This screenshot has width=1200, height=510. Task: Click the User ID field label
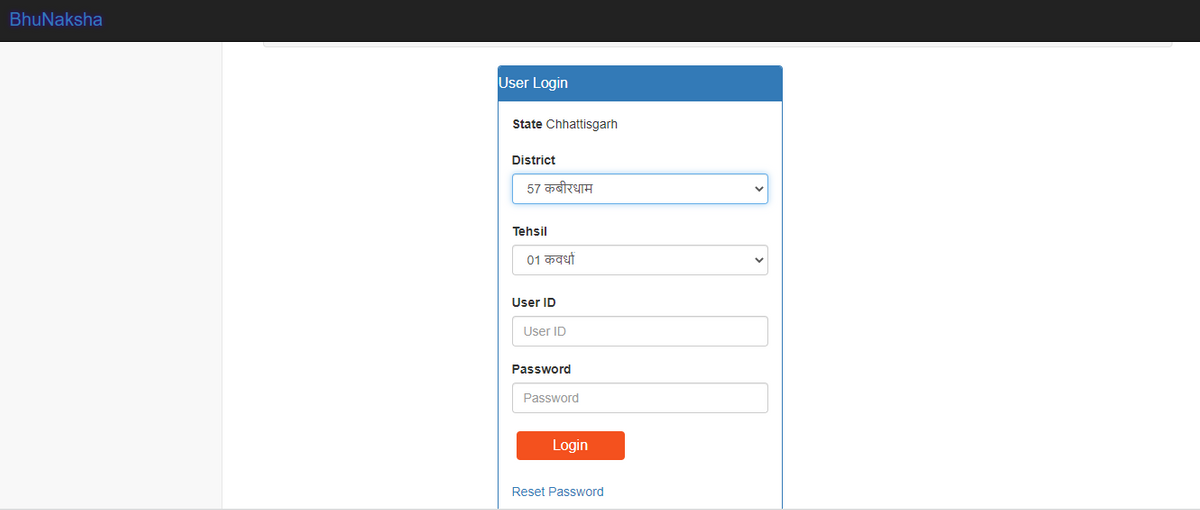click(533, 302)
